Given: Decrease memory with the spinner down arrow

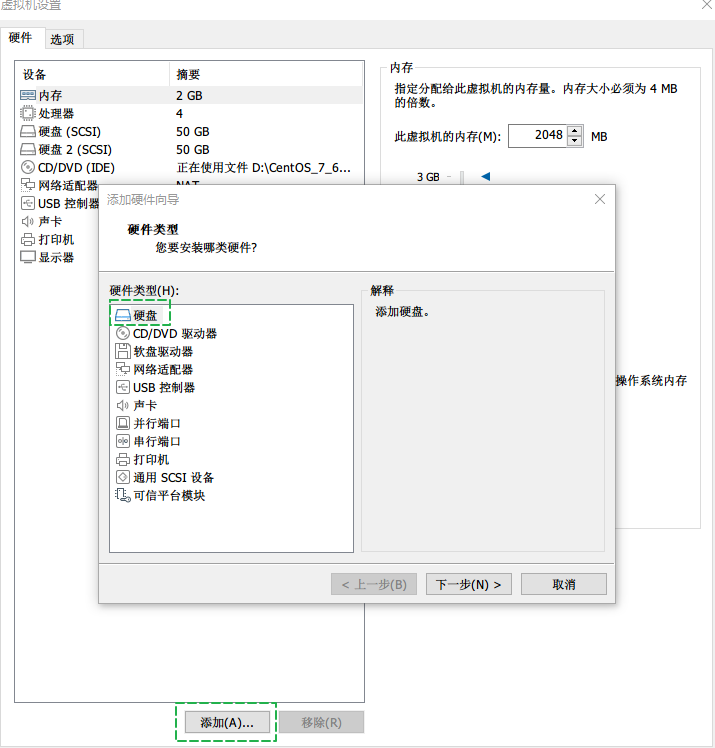Looking at the screenshot, I should pos(574,142).
